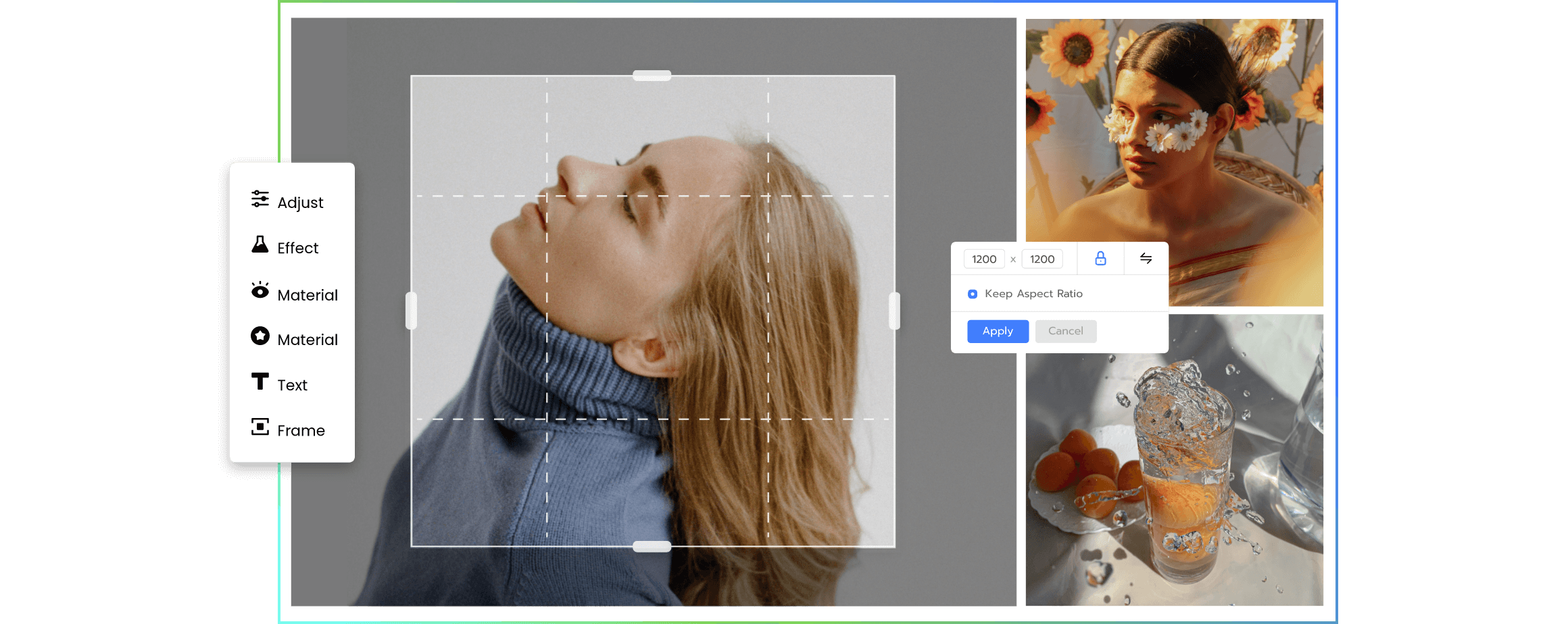Select the height input field

(x=1043, y=259)
